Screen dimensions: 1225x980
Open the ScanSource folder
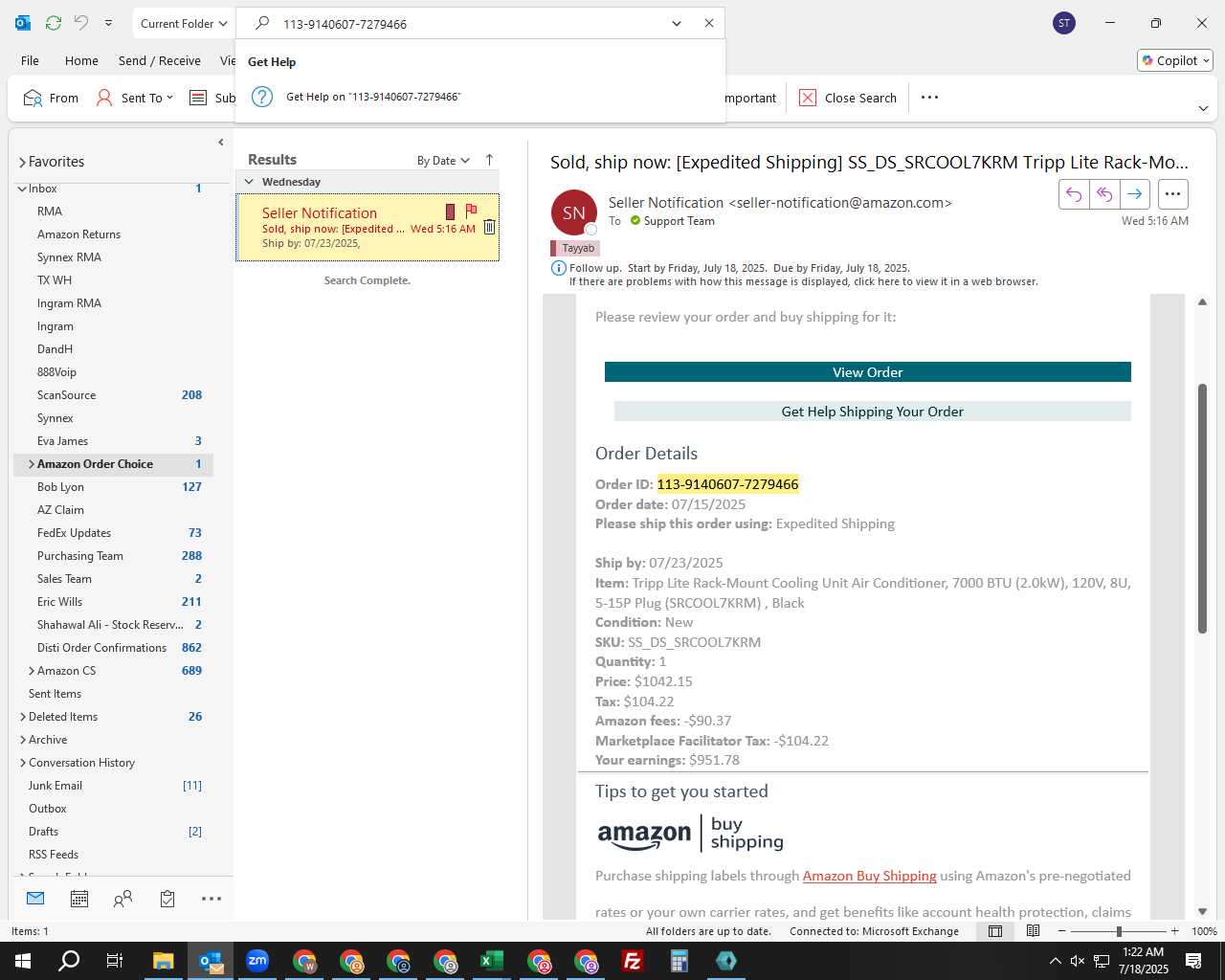pyautogui.click(x=66, y=395)
